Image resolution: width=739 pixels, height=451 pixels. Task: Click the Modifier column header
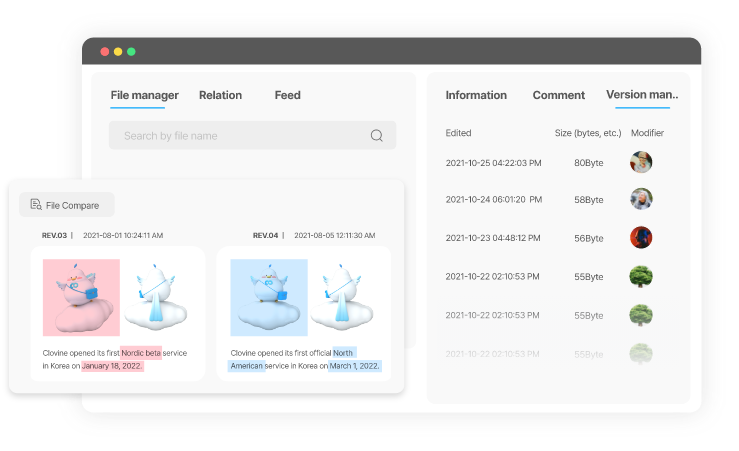[x=647, y=133]
